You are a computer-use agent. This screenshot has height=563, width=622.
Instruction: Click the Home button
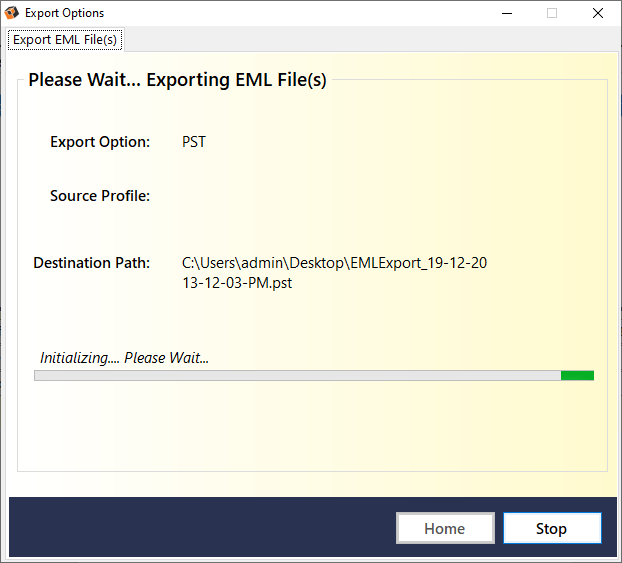445,529
